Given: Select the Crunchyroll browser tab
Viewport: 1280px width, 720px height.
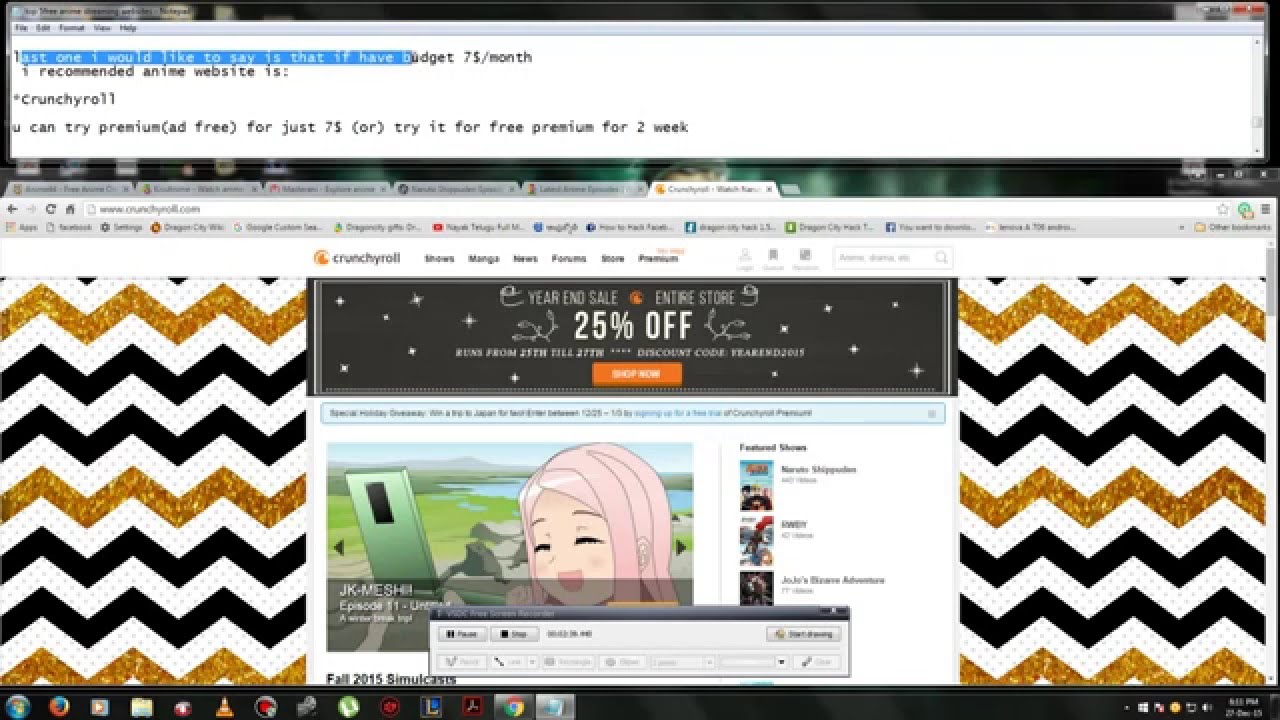Looking at the screenshot, I should click(713, 188).
